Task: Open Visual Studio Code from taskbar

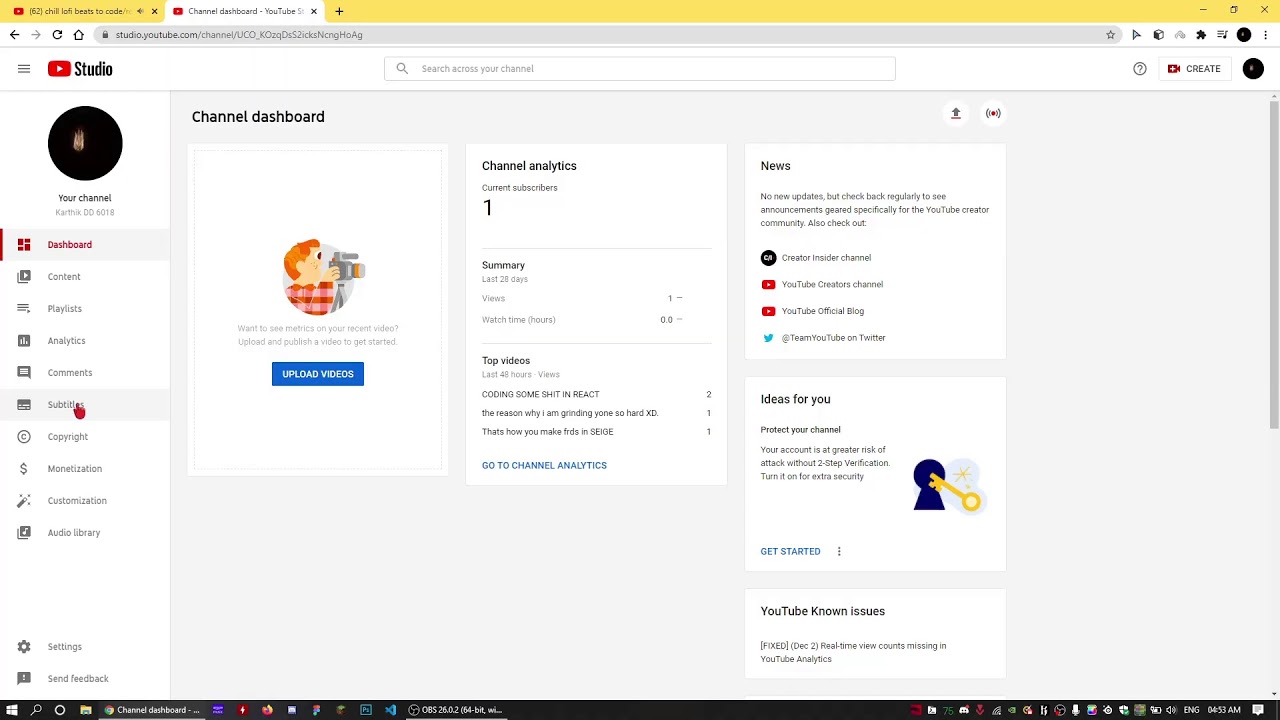Action: point(390,710)
